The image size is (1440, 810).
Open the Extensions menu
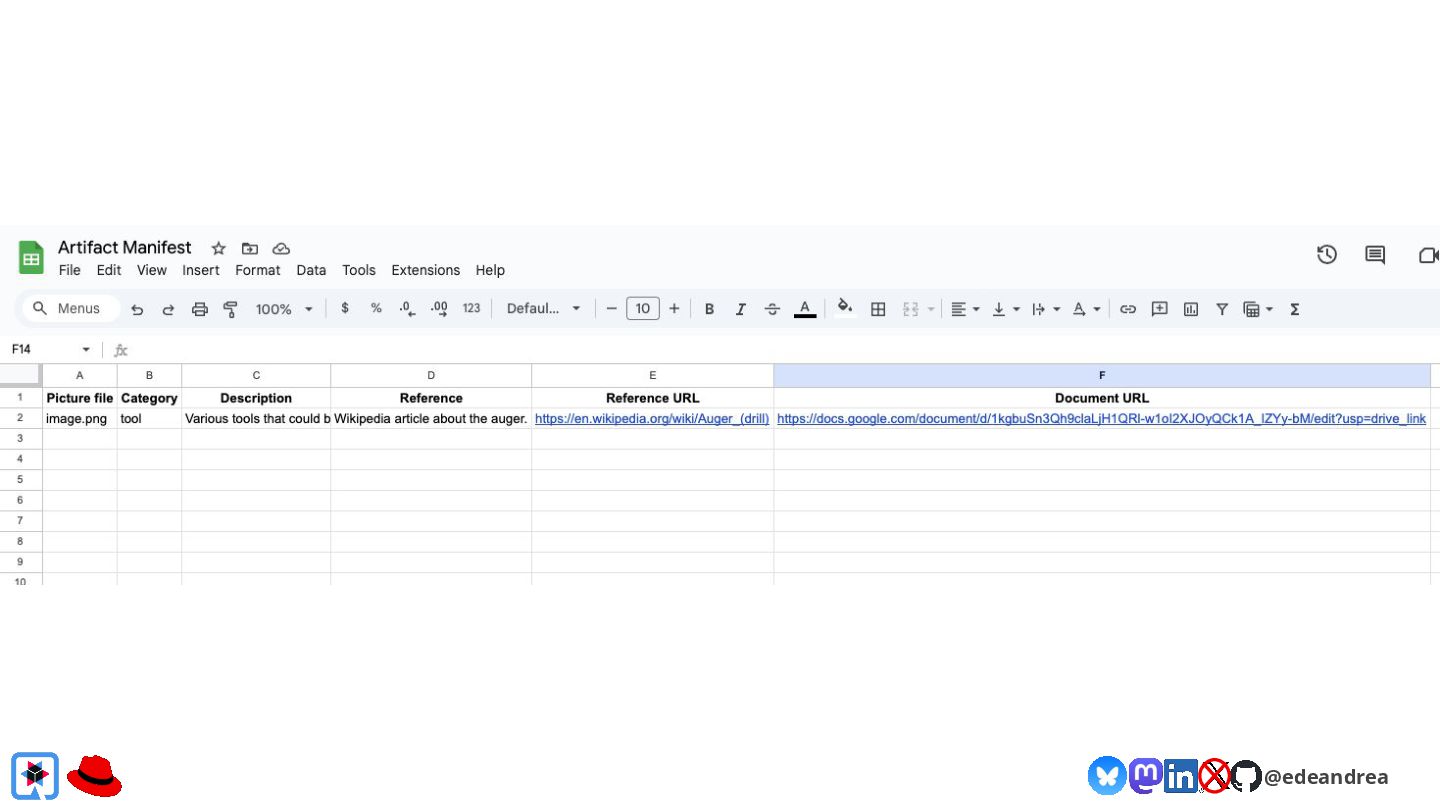point(426,270)
